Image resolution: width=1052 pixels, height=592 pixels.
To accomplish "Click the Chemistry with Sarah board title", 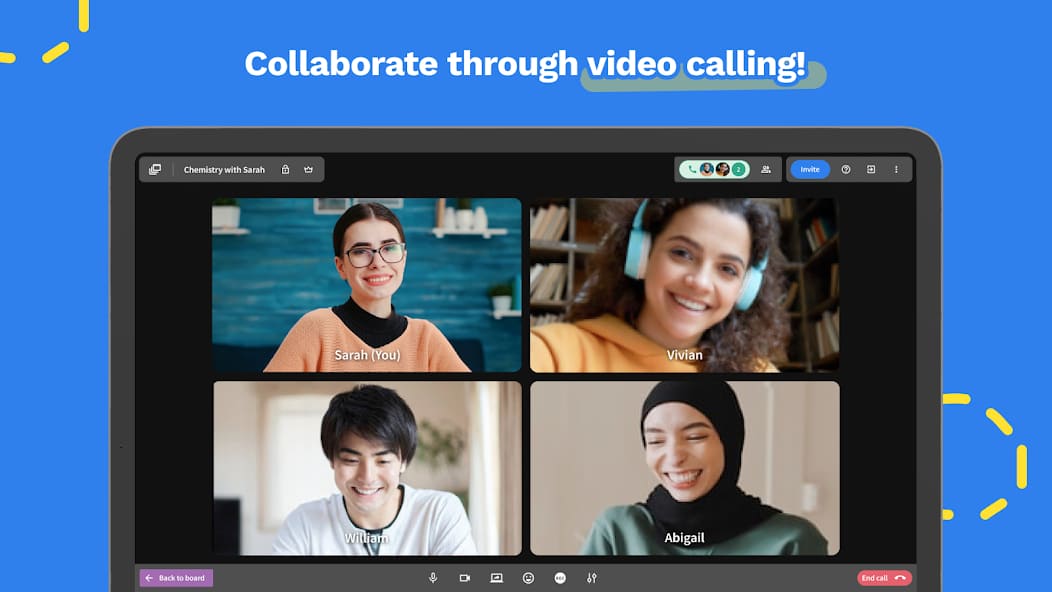I will [224, 170].
